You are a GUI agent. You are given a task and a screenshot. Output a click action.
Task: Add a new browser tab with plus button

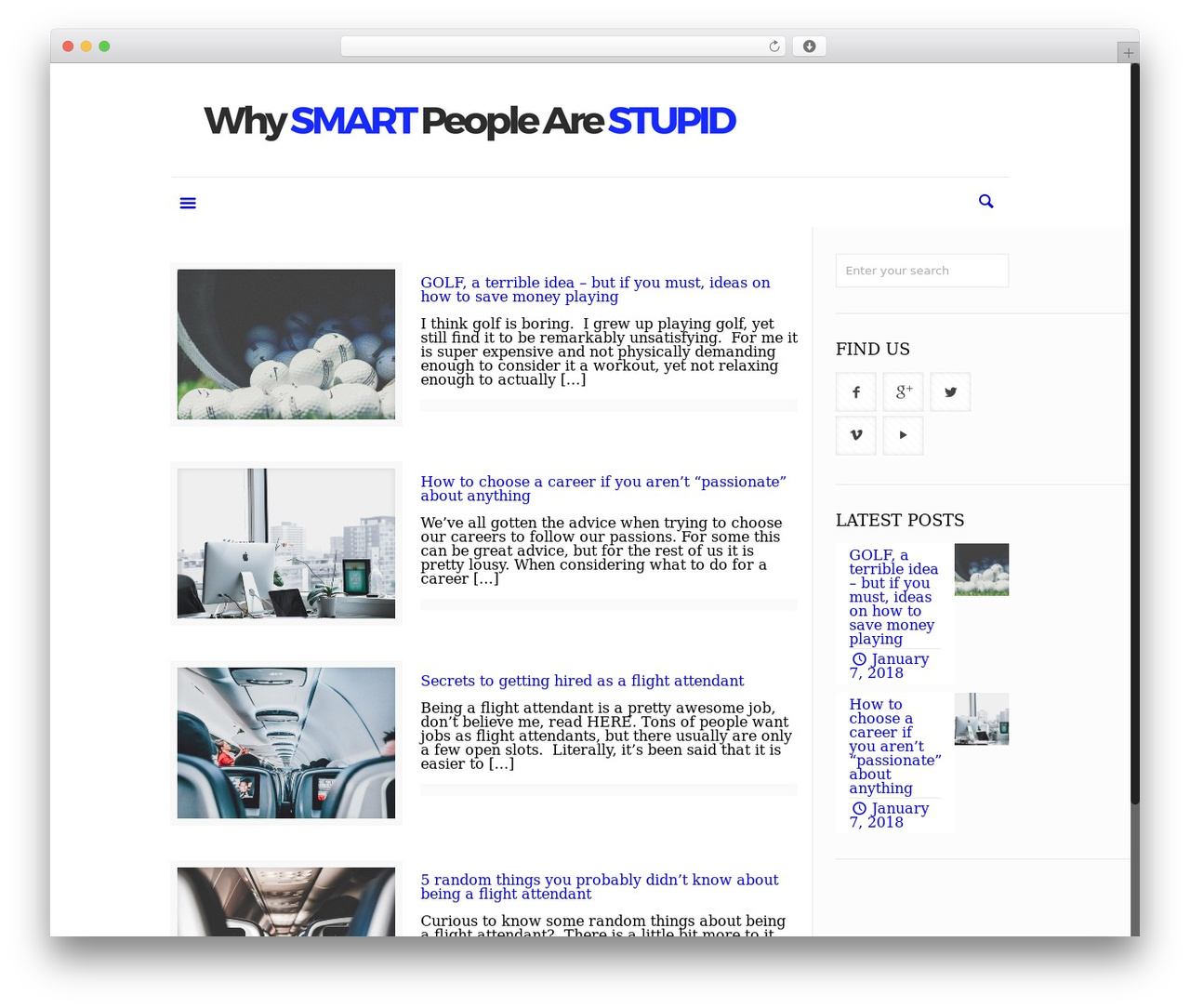[1128, 53]
